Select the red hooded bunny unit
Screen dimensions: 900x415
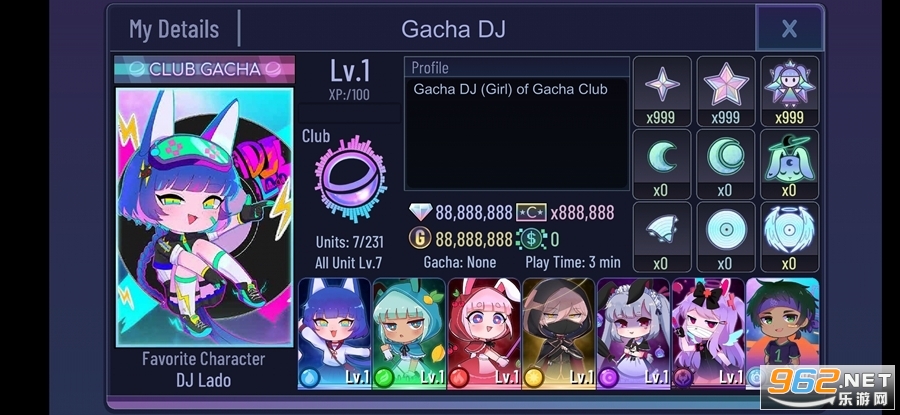484,333
